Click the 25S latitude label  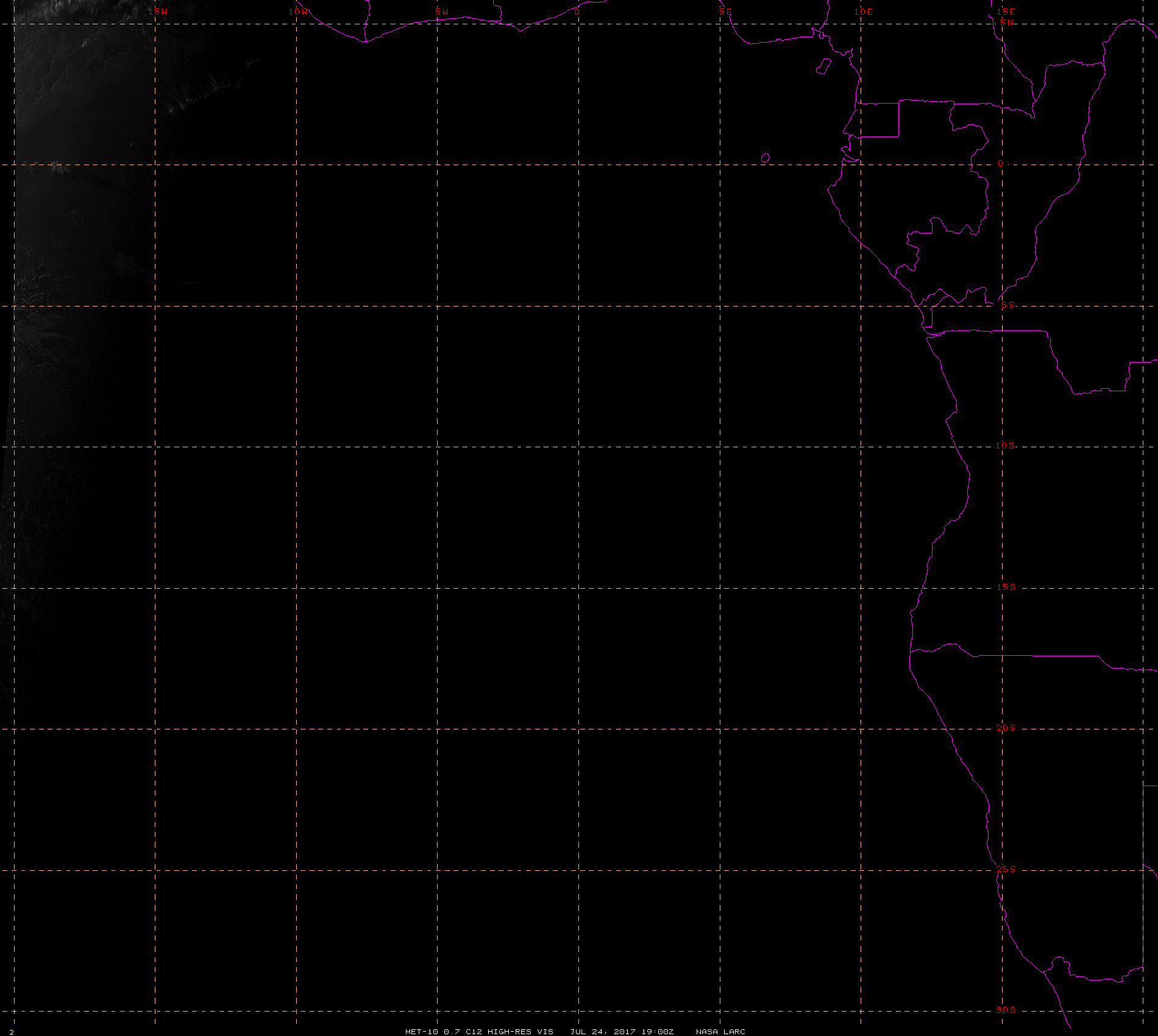(1006, 869)
